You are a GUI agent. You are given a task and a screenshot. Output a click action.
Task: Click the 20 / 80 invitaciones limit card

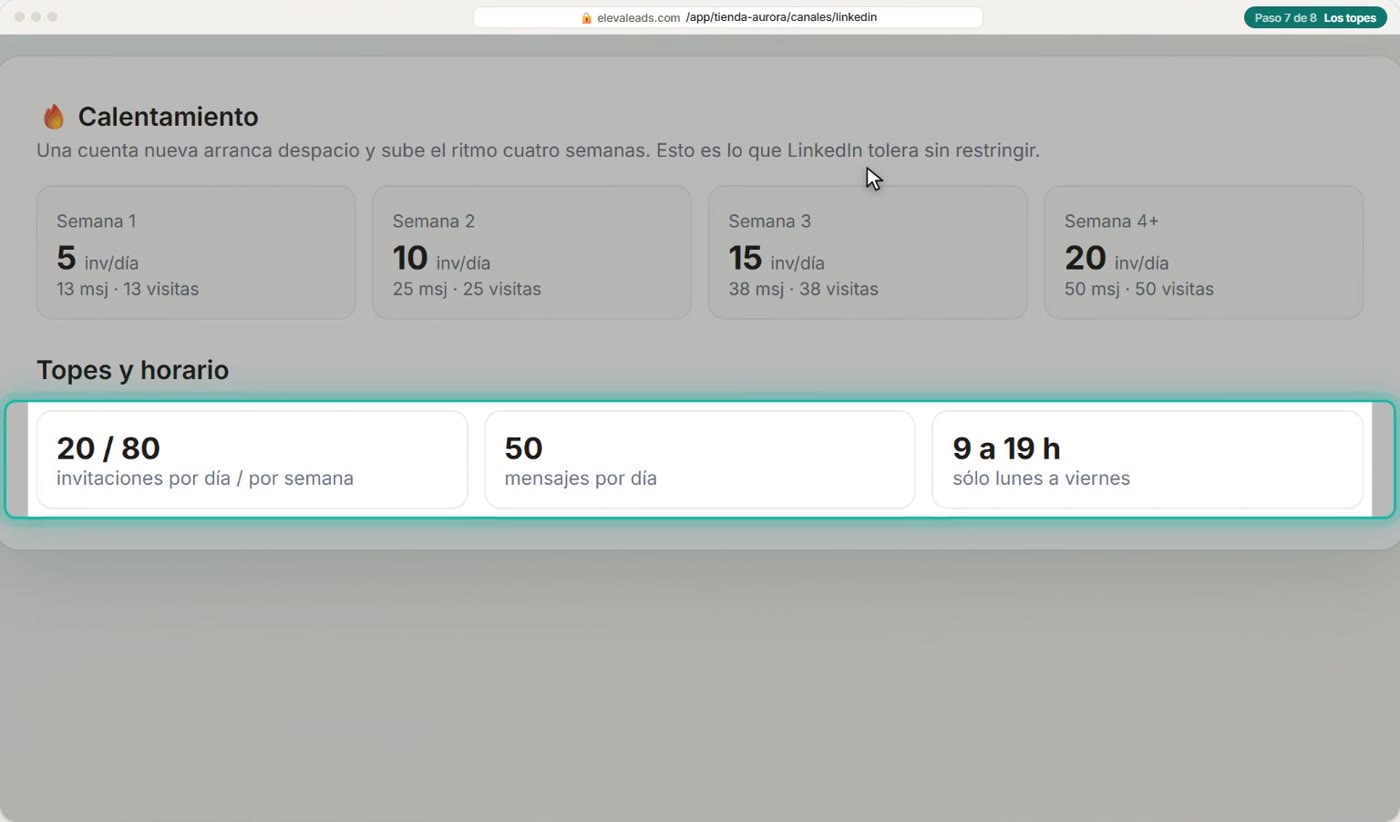(252, 460)
